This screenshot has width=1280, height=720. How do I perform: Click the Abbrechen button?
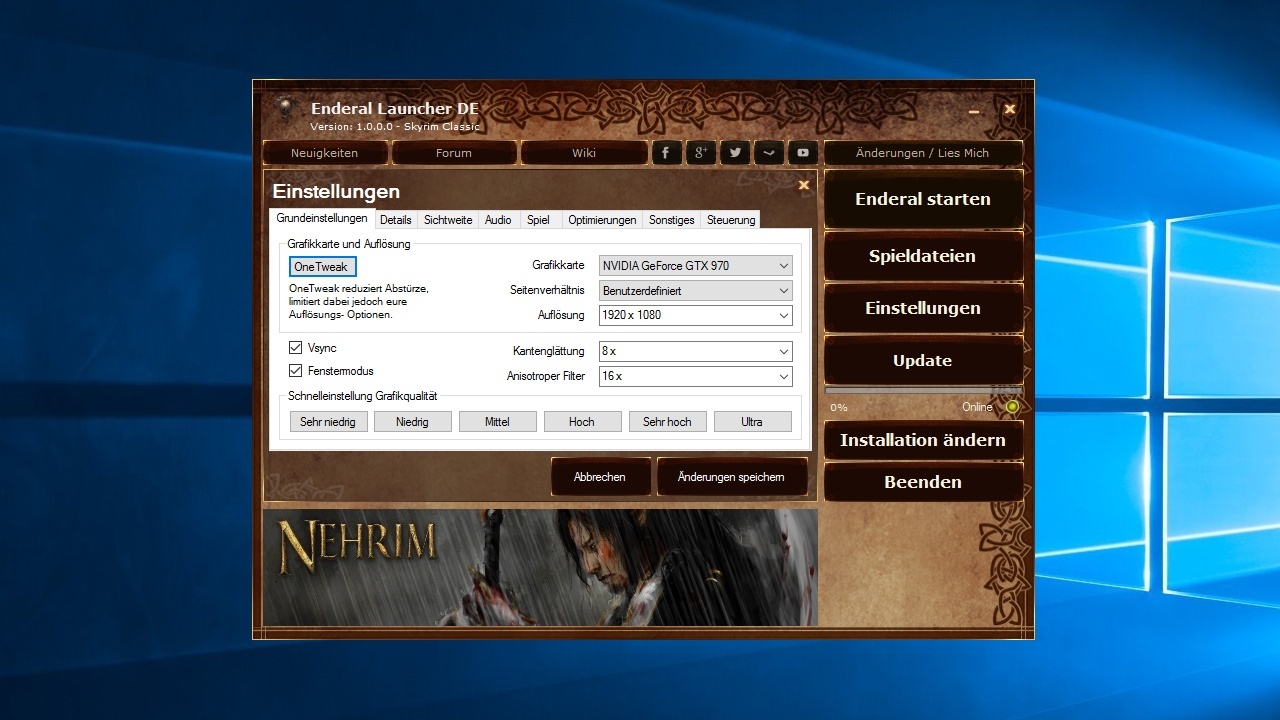click(x=600, y=477)
